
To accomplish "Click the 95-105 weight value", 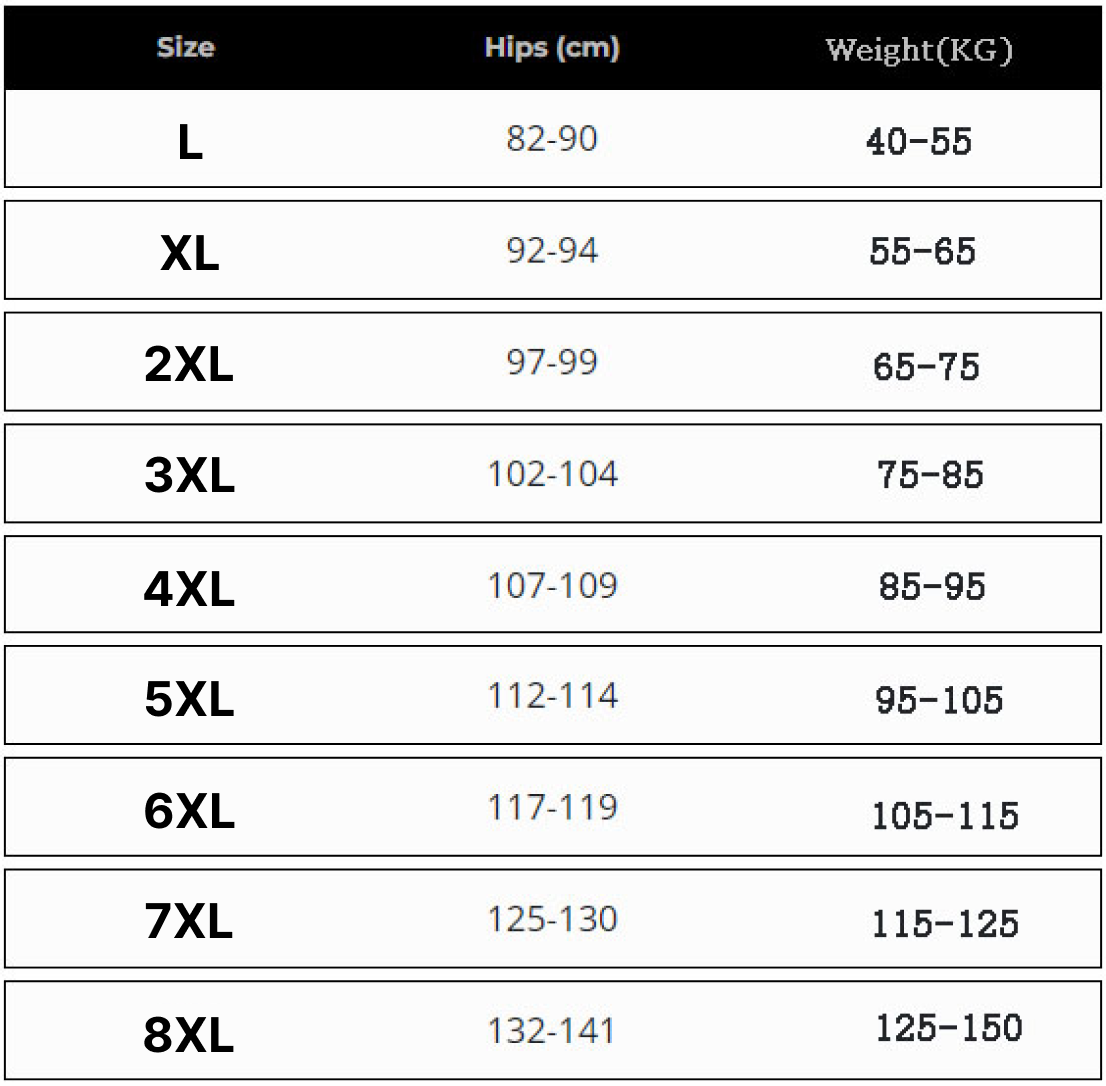I will (x=939, y=700).
